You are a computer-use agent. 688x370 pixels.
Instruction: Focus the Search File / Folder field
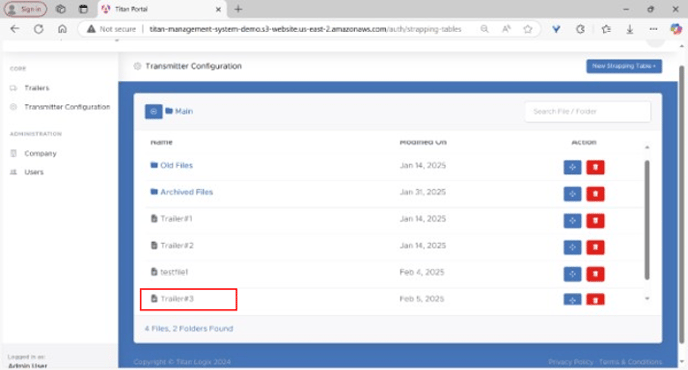[x=588, y=111]
